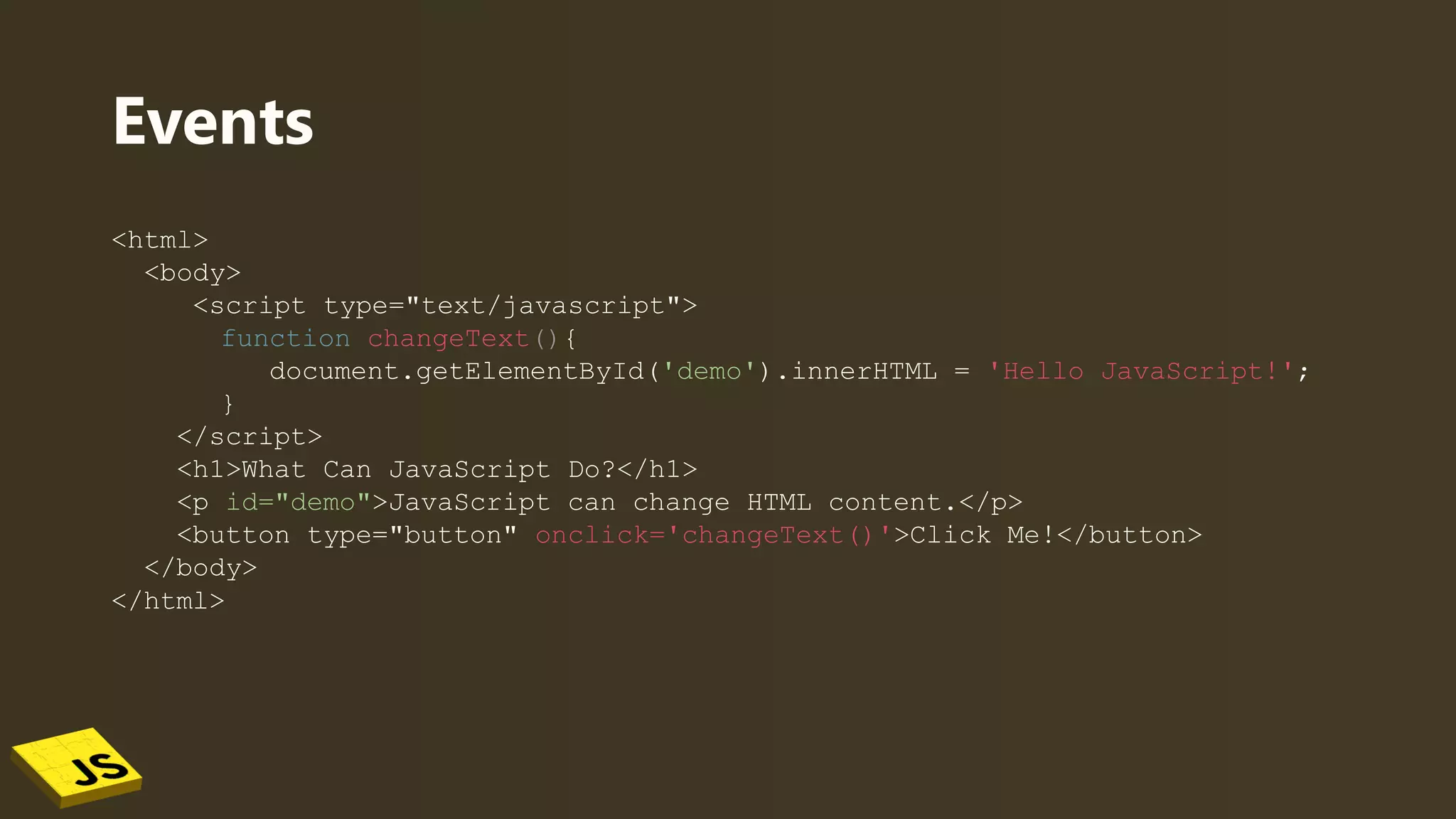
Task: Click the closing body tag
Action: (x=200, y=568)
